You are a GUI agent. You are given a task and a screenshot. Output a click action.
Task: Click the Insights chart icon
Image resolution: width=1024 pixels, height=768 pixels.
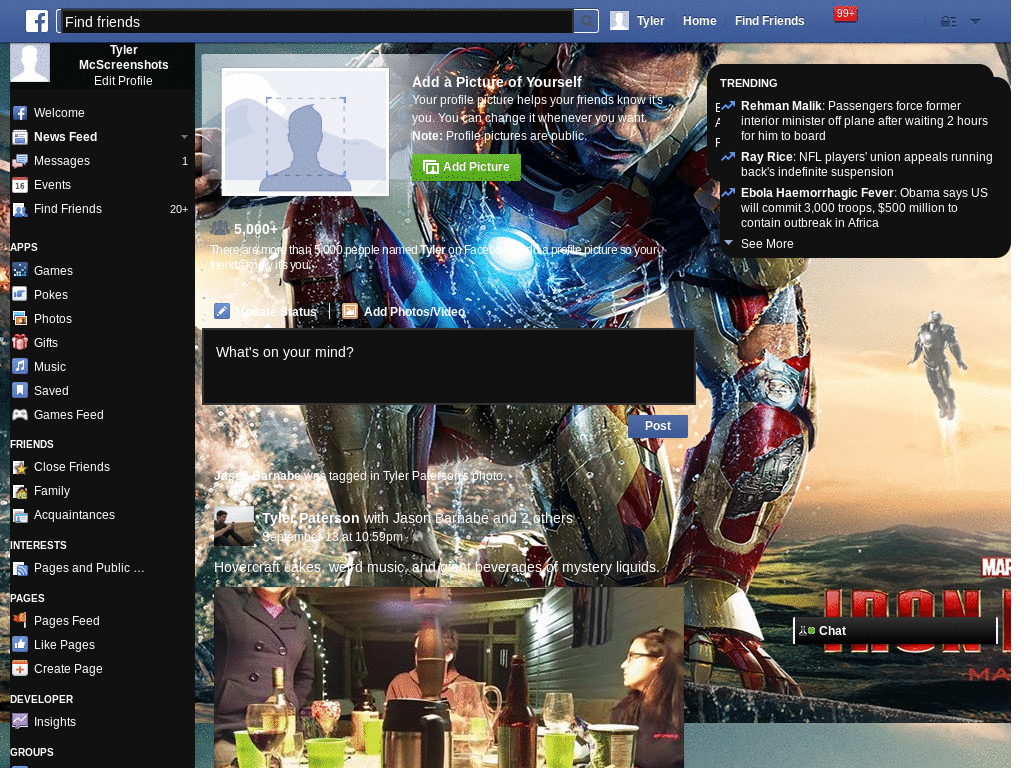click(x=20, y=722)
